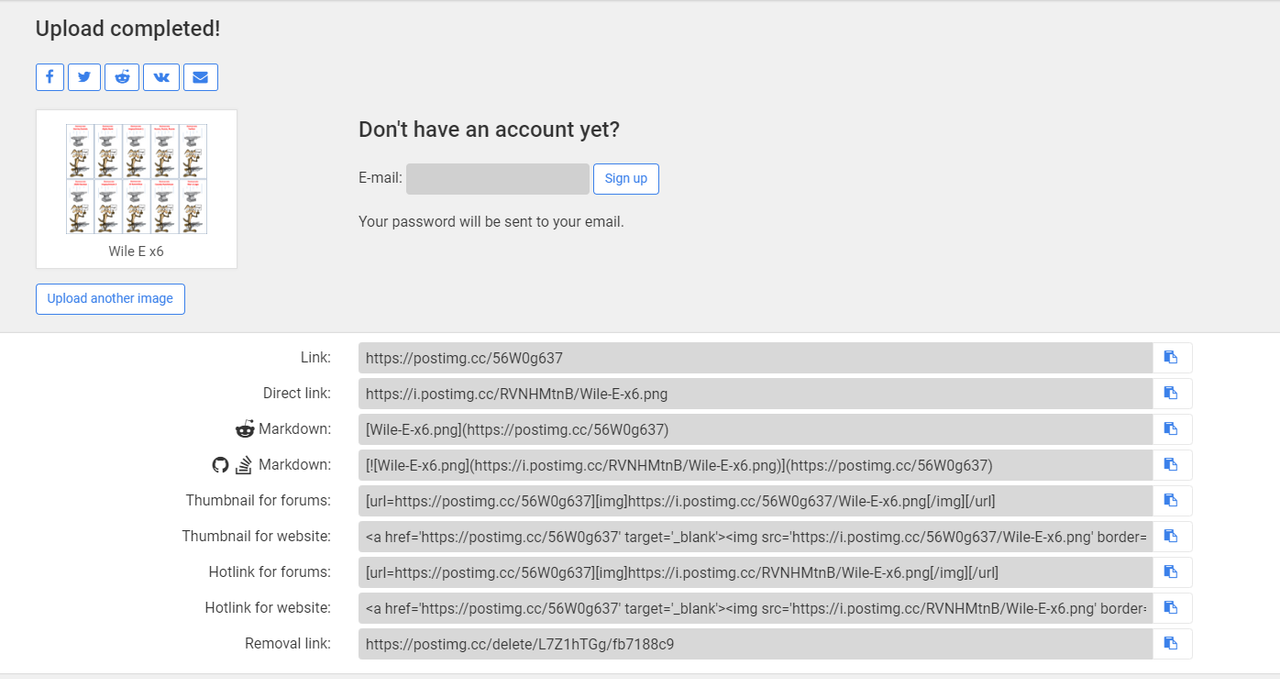
Task: Click the Sign up button
Action: click(626, 178)
